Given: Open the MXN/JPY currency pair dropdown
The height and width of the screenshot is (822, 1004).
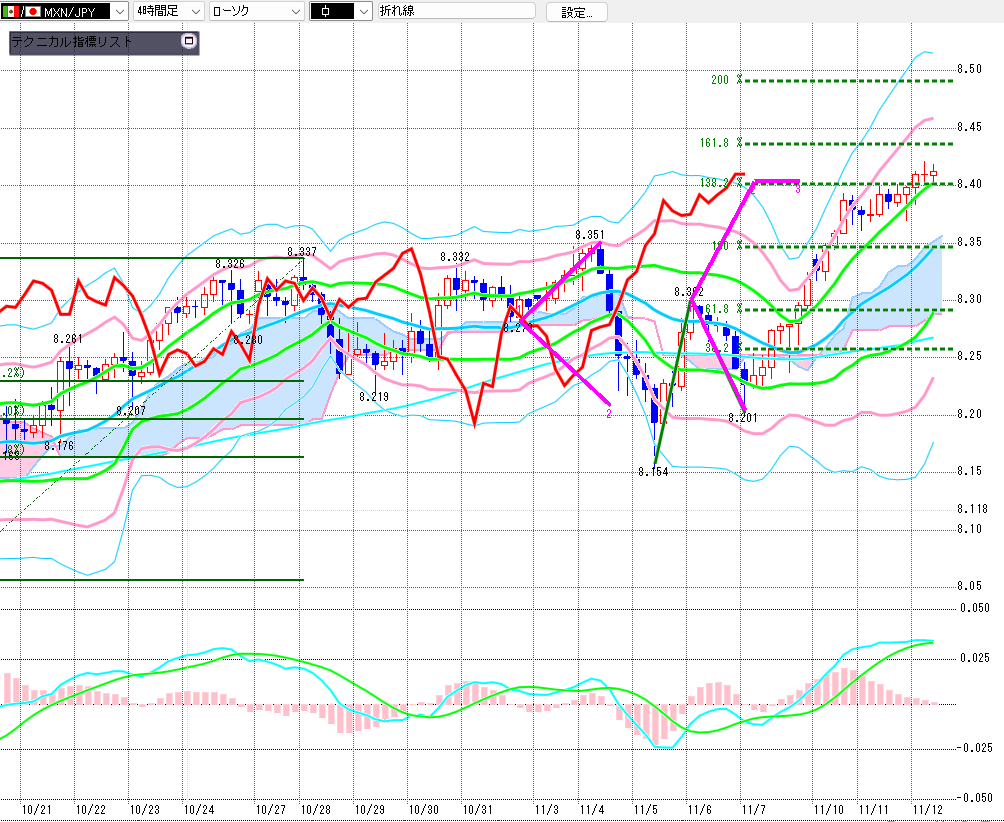Looking at the screenshot, I should [118, 12].
